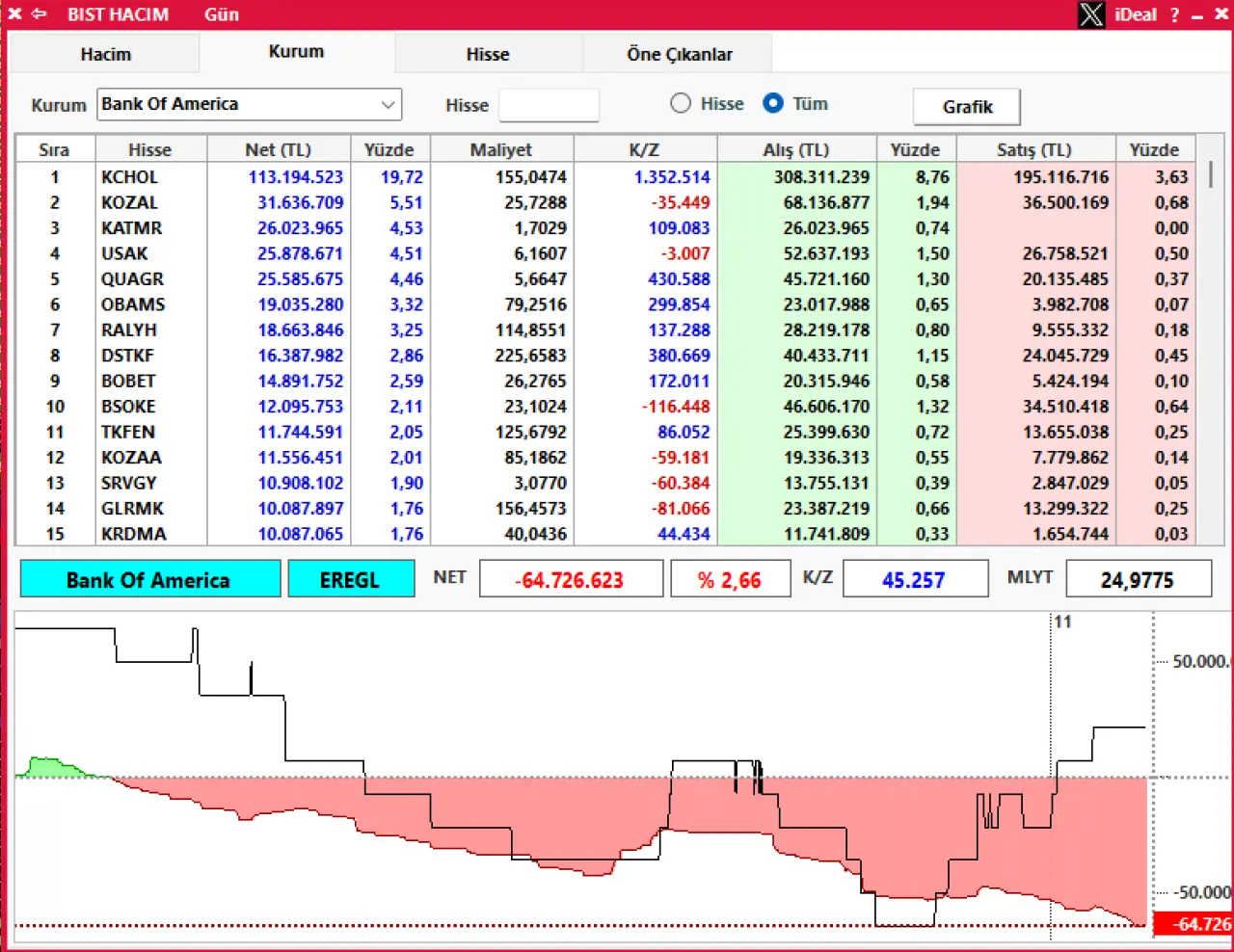Screen dimensions: 1234x952
Task: Click the table vertical scrollbar thumb
Action: pyautogui.click(x=1211, y=175)
